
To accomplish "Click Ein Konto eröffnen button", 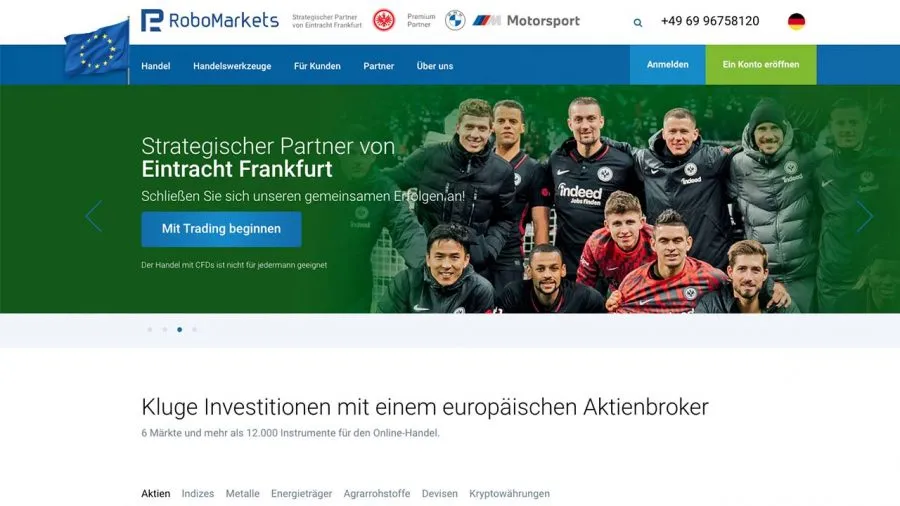I will [x=761, y=65].
